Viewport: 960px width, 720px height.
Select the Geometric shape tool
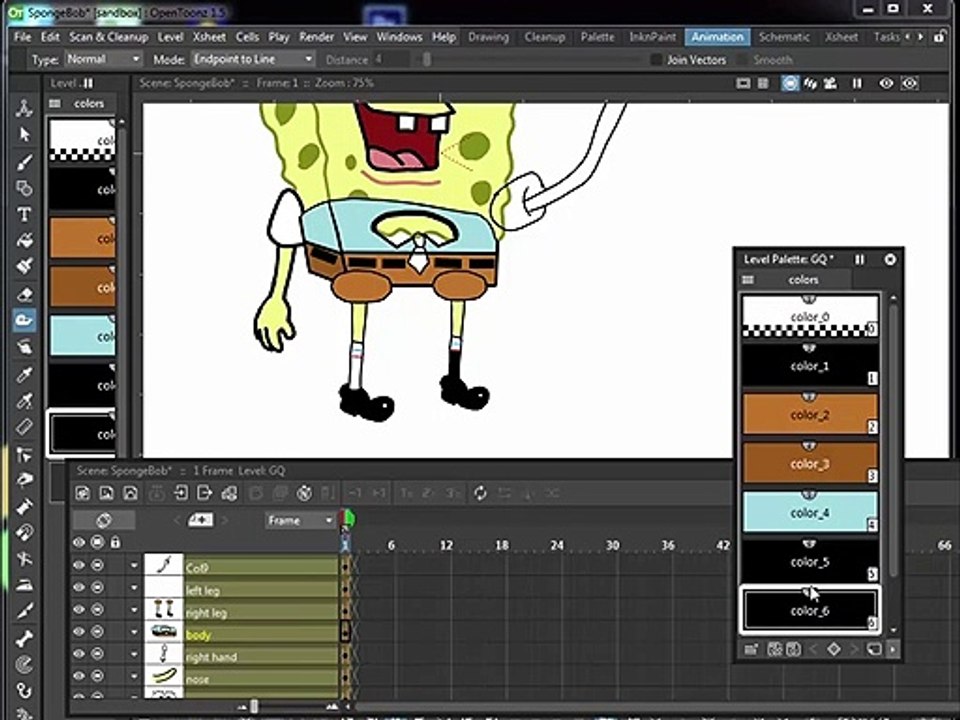click(x=24, y=188)
